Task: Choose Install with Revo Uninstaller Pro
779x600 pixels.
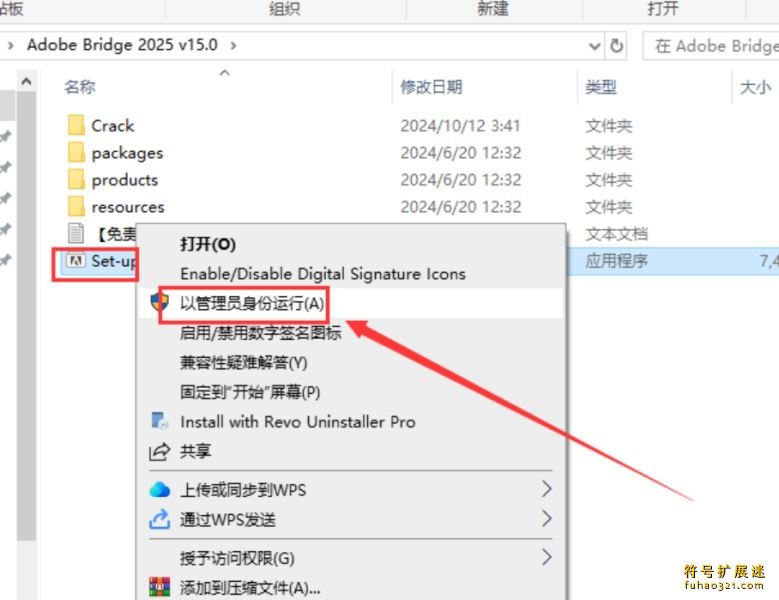Action: pos(298,422)
